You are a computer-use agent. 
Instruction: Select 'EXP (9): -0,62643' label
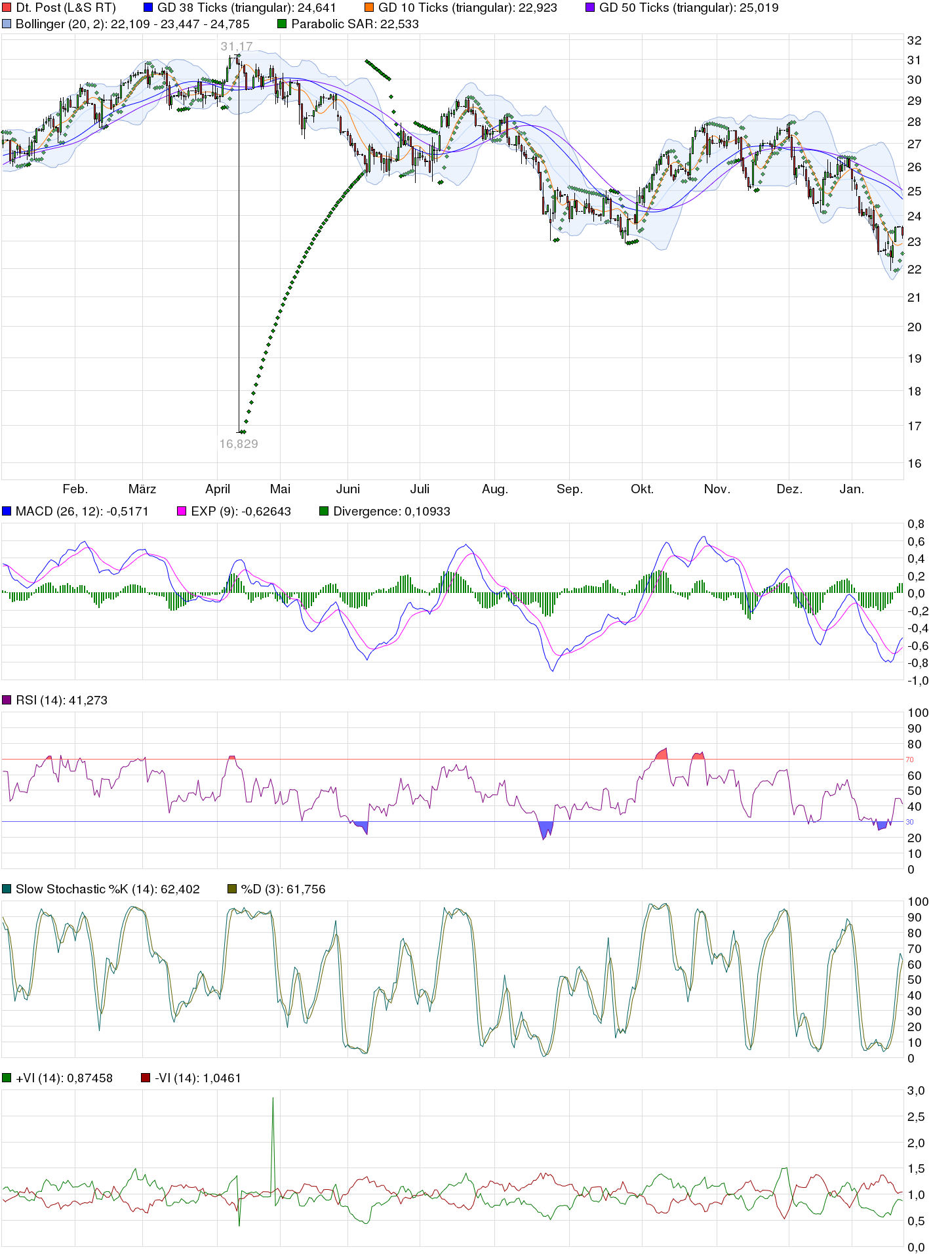click(241, 511)
